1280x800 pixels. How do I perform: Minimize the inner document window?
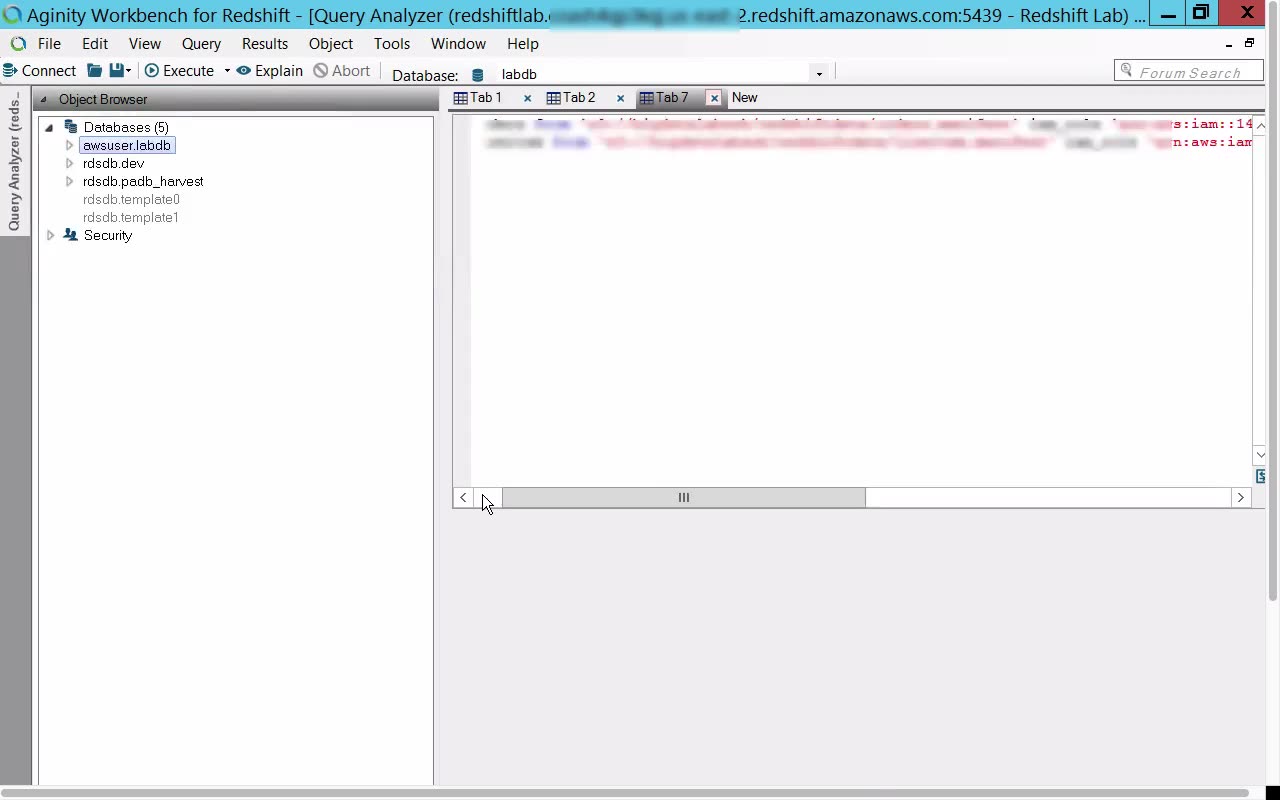point(1229,44)
